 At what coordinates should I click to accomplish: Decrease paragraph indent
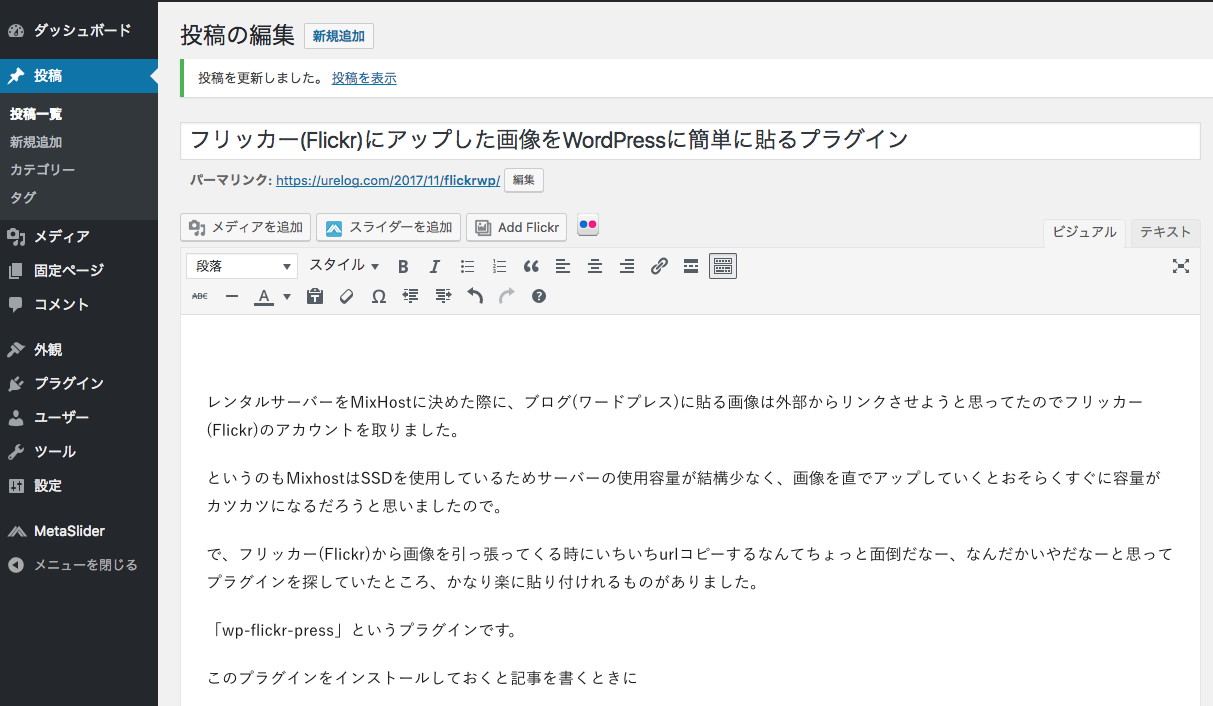(411, 296)
